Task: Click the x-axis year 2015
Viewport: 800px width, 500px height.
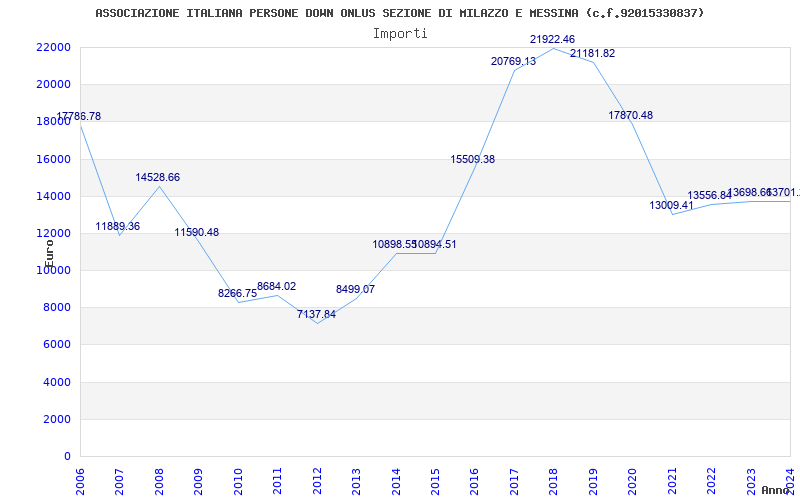Action: point(436,481)
